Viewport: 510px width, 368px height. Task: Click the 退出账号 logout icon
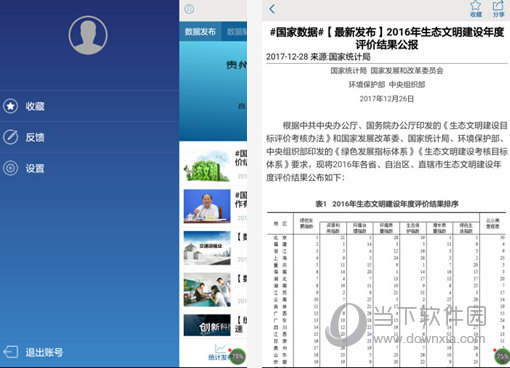11,352
